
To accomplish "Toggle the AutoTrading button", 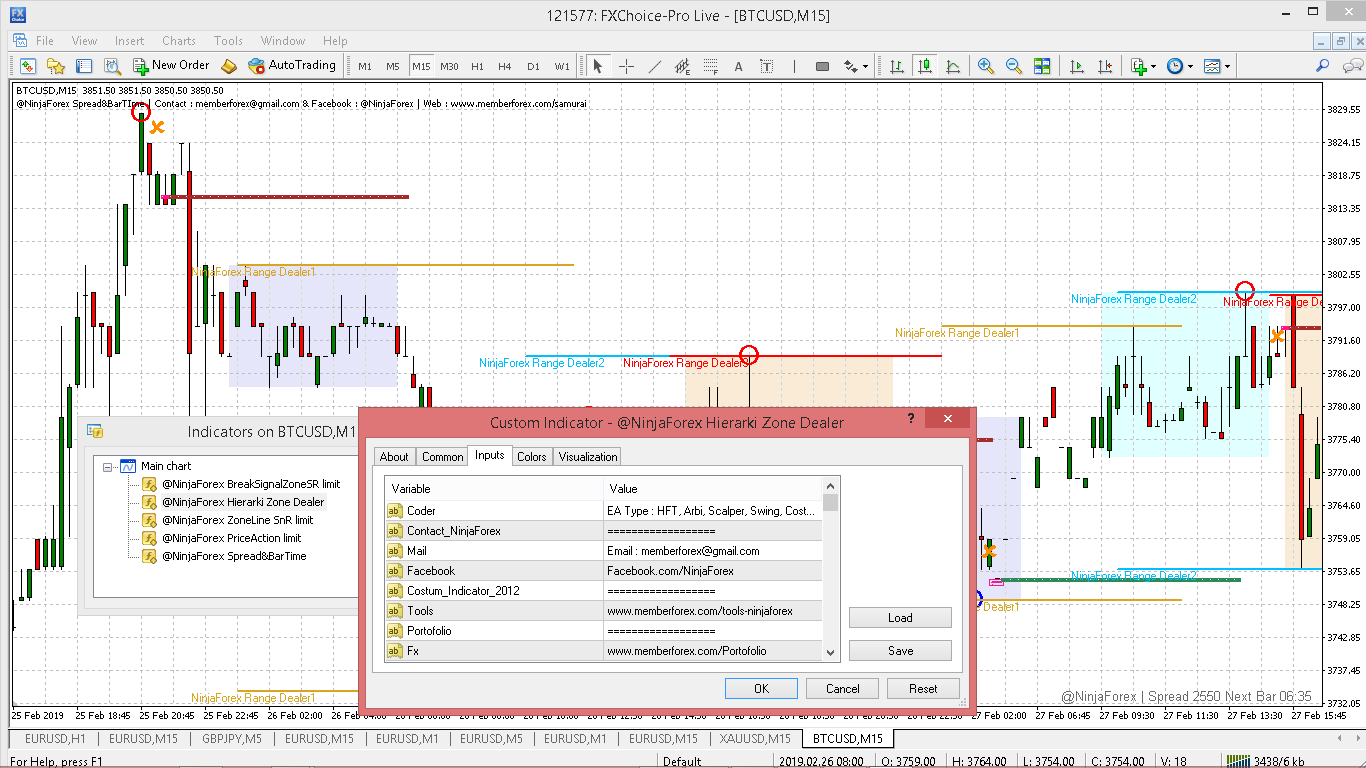I will pyautogui.click(x=293, y=66).
